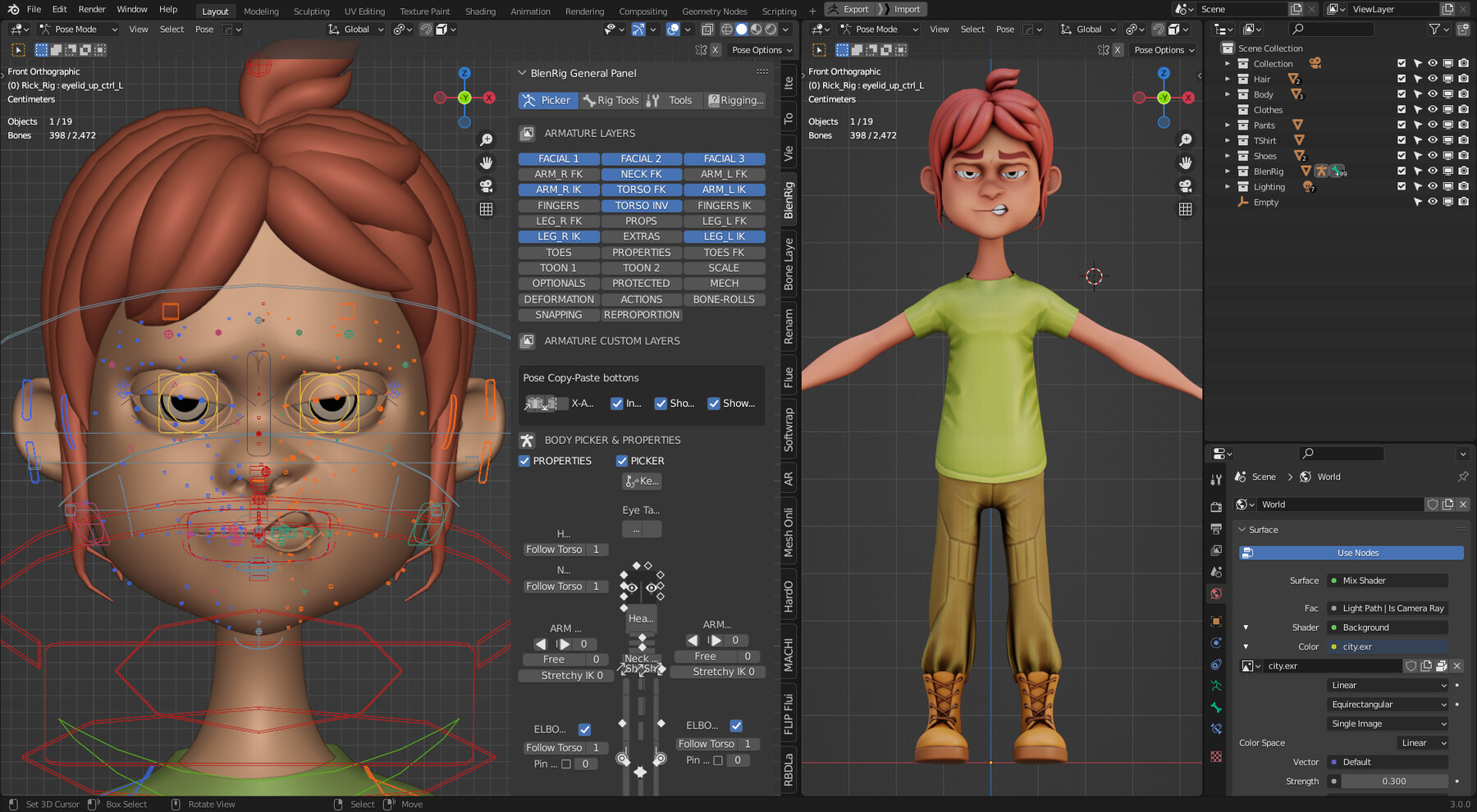Open the World properties tab icon

(1216, 593)
